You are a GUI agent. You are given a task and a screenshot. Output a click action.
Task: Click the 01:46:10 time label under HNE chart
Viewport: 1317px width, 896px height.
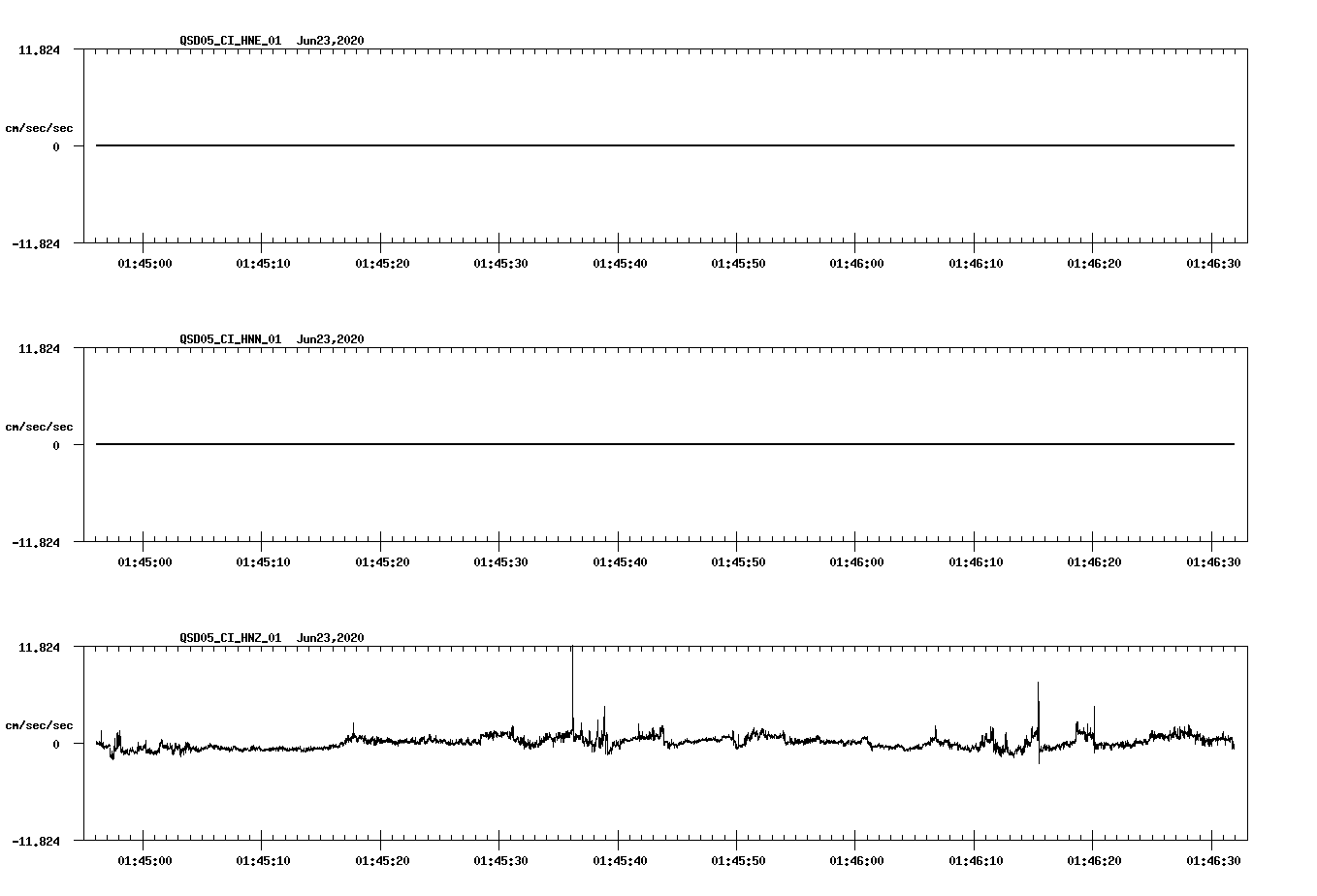pyautogui.click(x=976, y=263)
